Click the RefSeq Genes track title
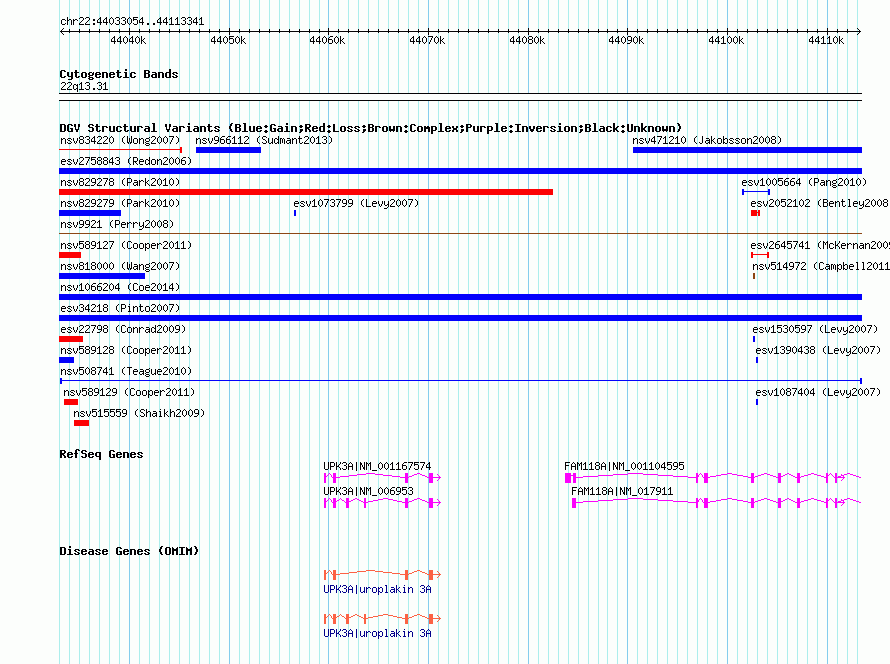The height and width of the screenshot is (664, 890). [101, 454]
